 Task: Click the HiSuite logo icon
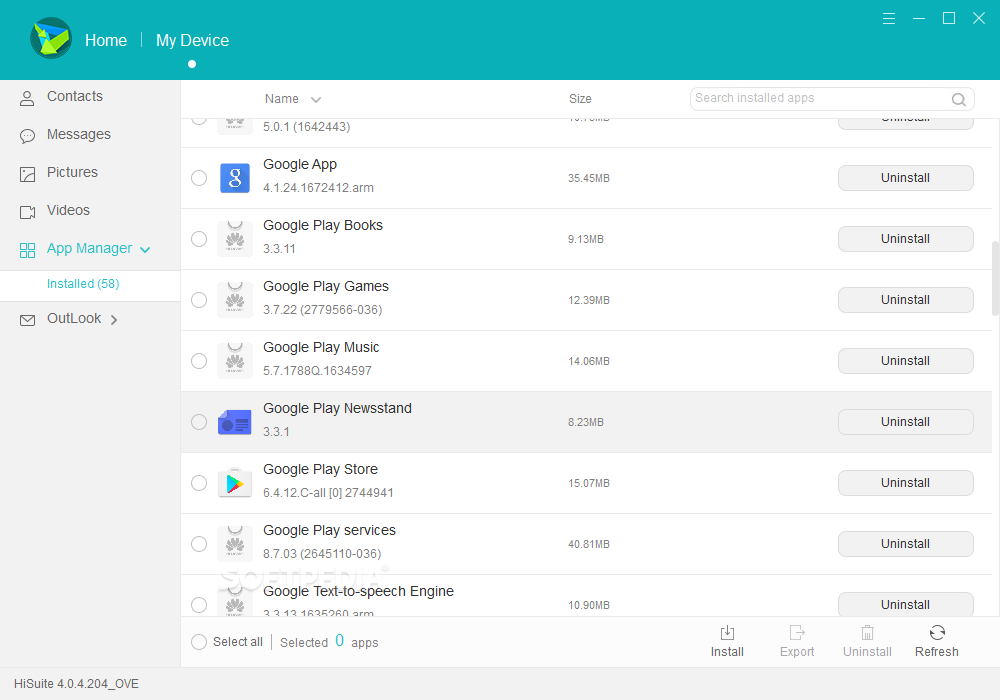[51, 38]
